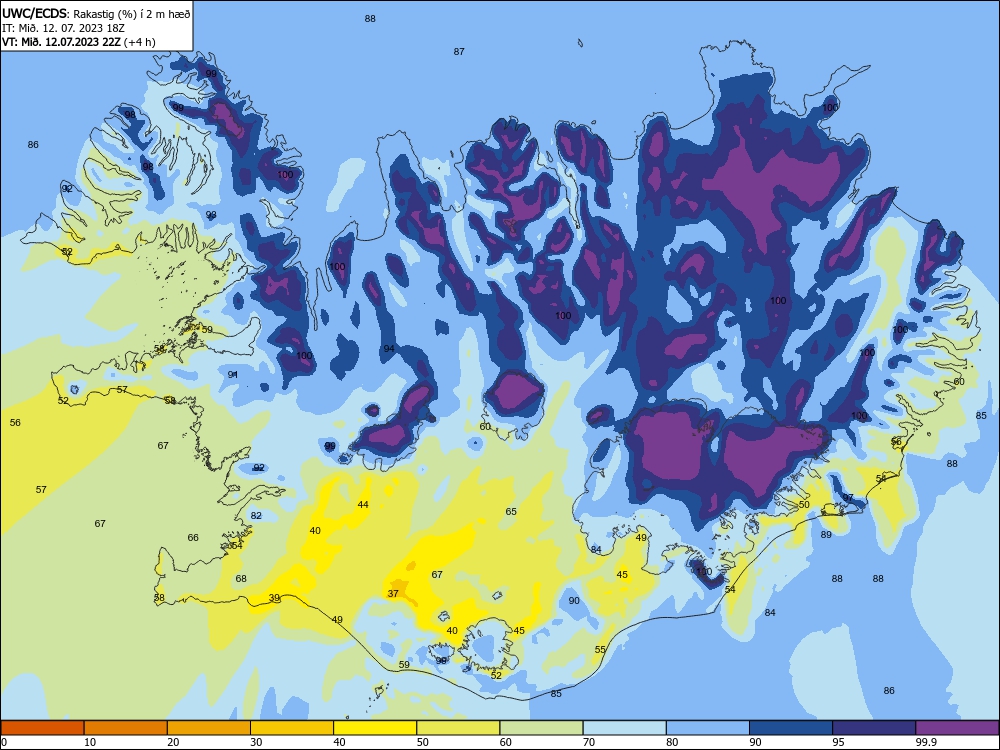Click the 80–90 sky blue legend swatch
This screenshot has height=750, width=1000.
point(708,728)
